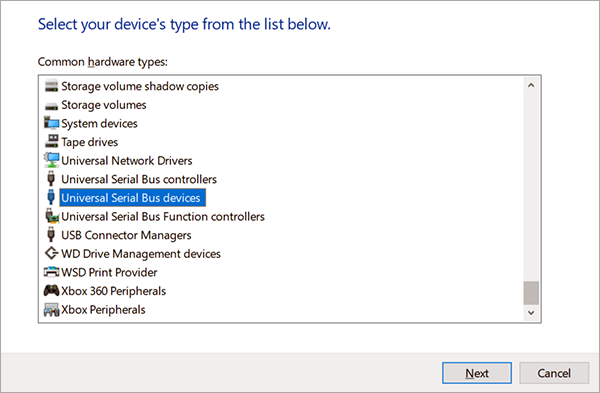Select Universal Network Drivers entry

point(127,161)
